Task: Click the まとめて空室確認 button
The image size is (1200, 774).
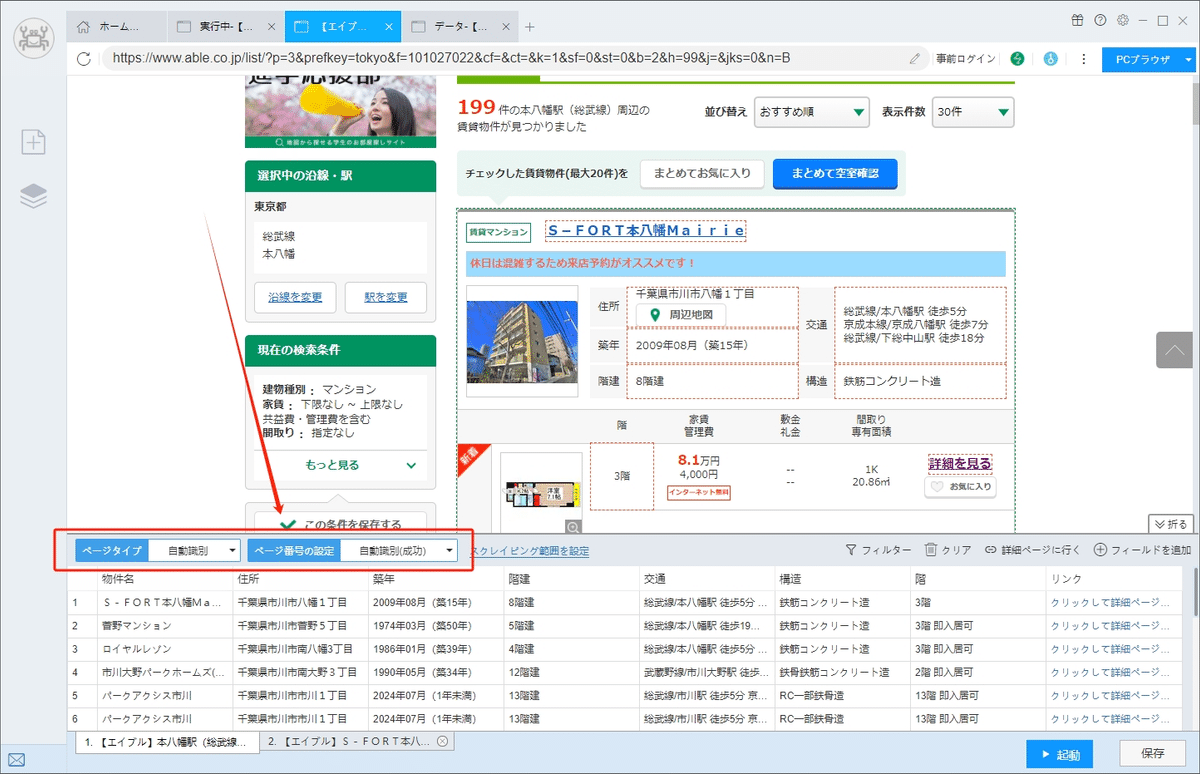Action: (835, 173)
